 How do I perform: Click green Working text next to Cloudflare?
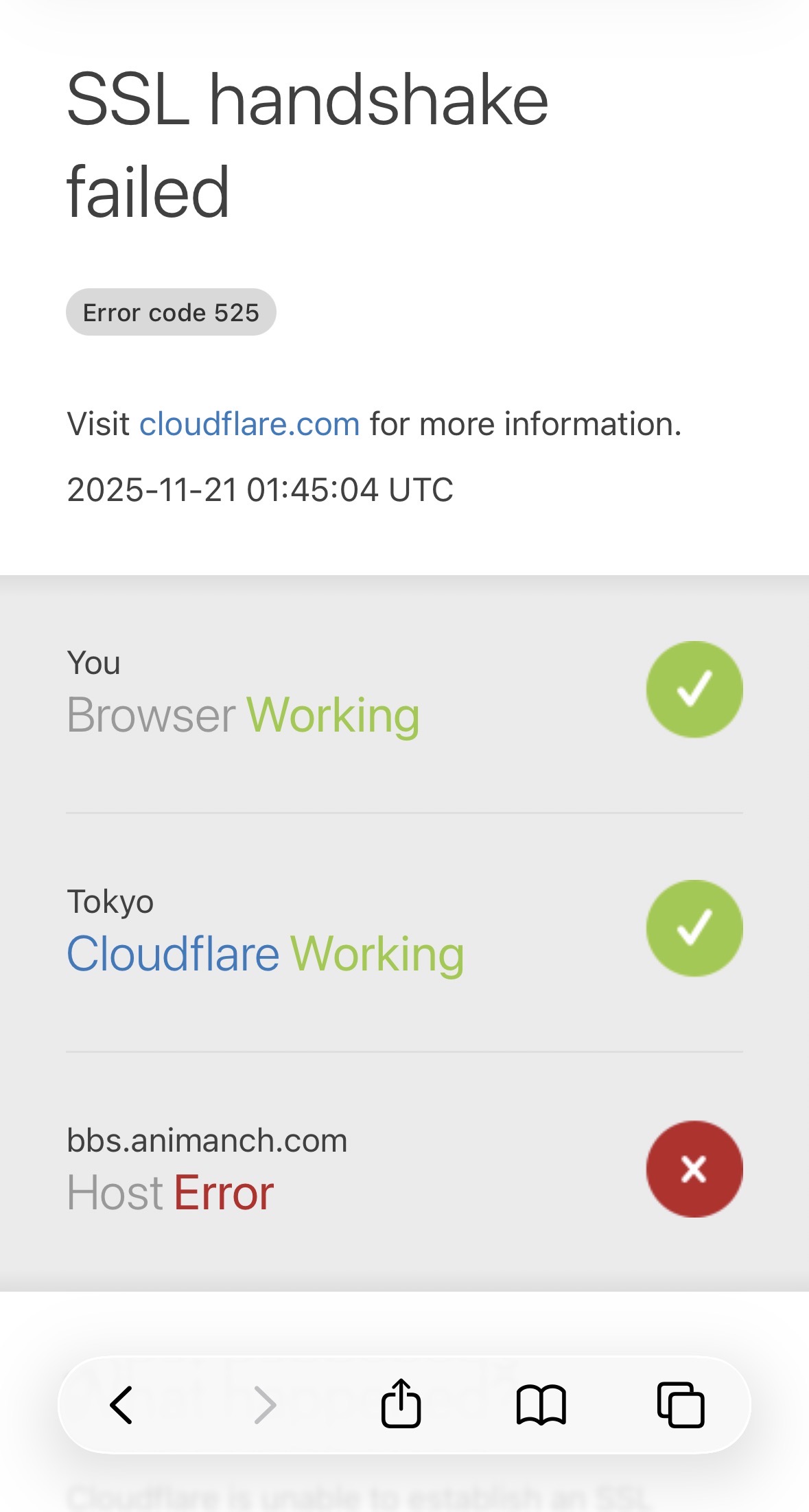coord(377,954)
